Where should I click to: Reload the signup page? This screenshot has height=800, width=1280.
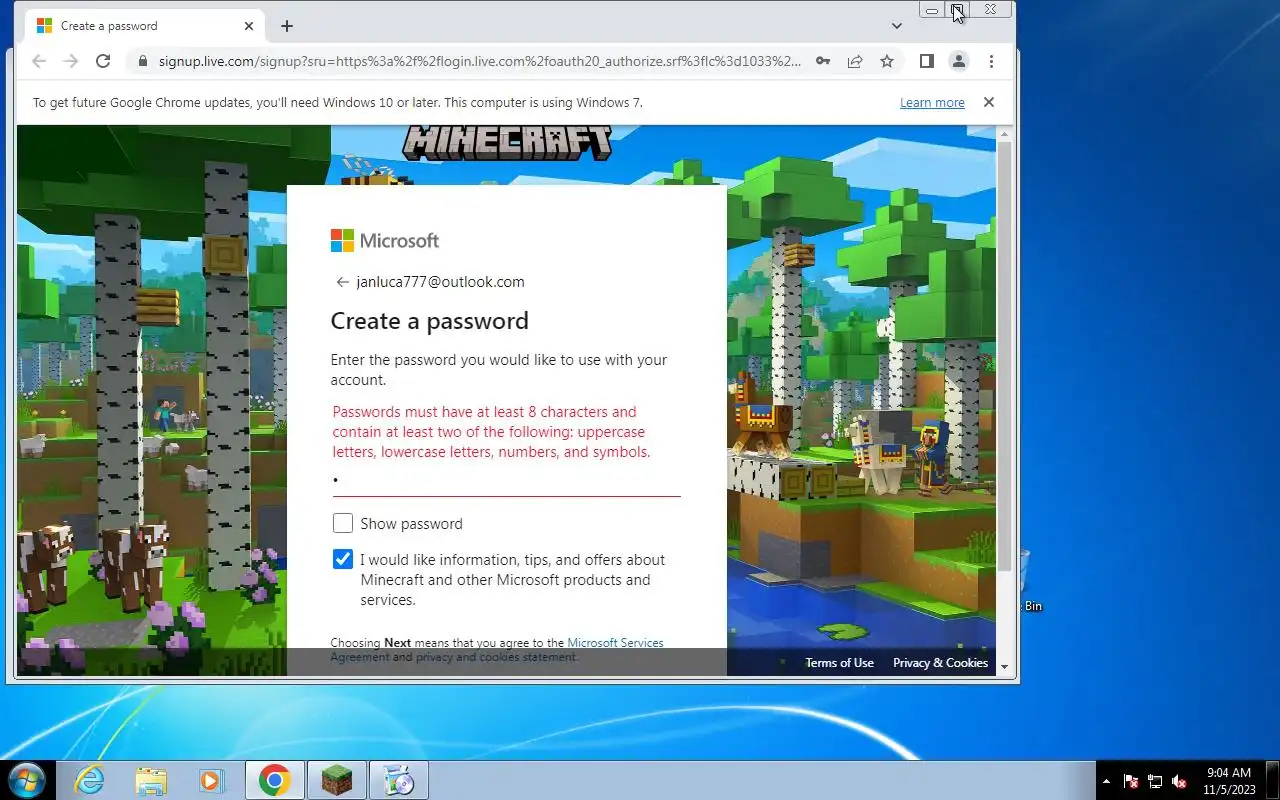(x=102, y=61)
